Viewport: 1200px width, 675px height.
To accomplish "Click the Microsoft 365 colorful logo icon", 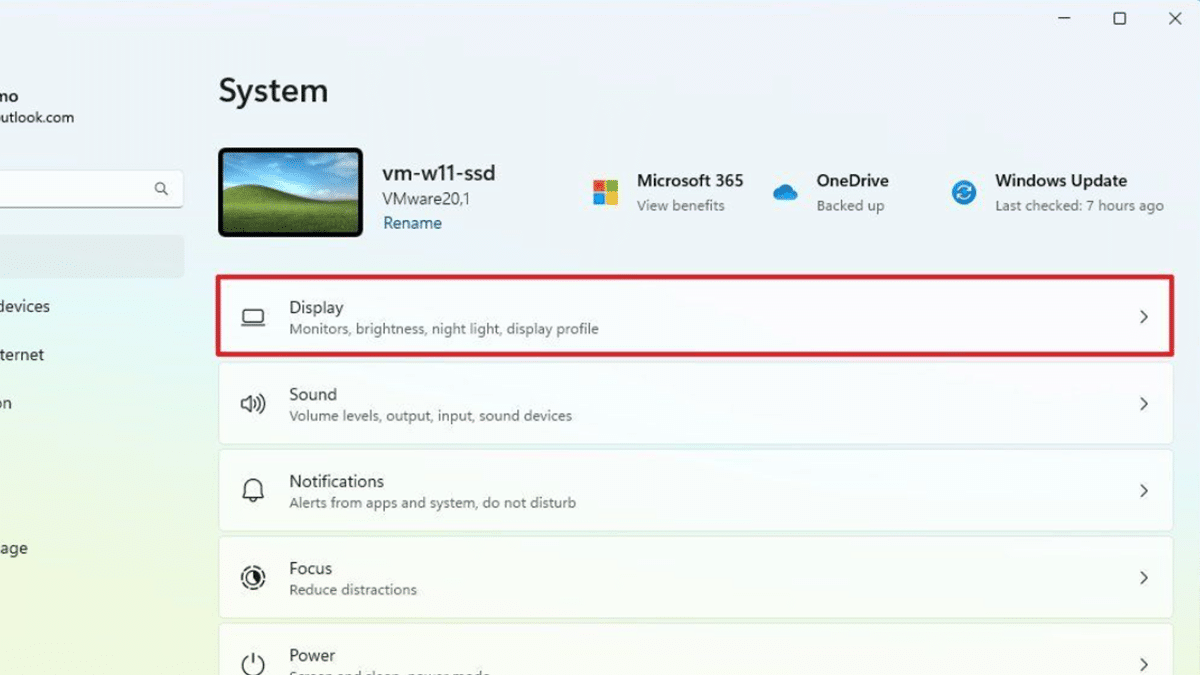I will point(605,192).
